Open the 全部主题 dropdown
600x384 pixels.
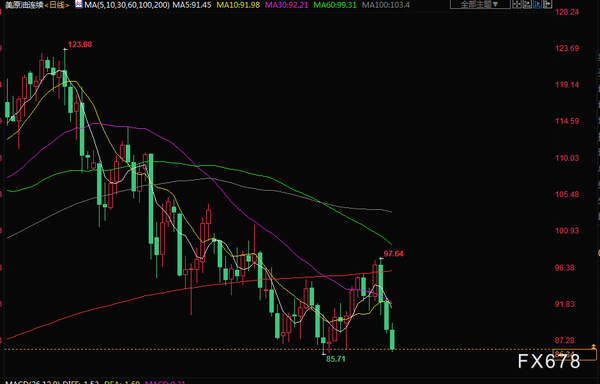(x=480, y=4)
